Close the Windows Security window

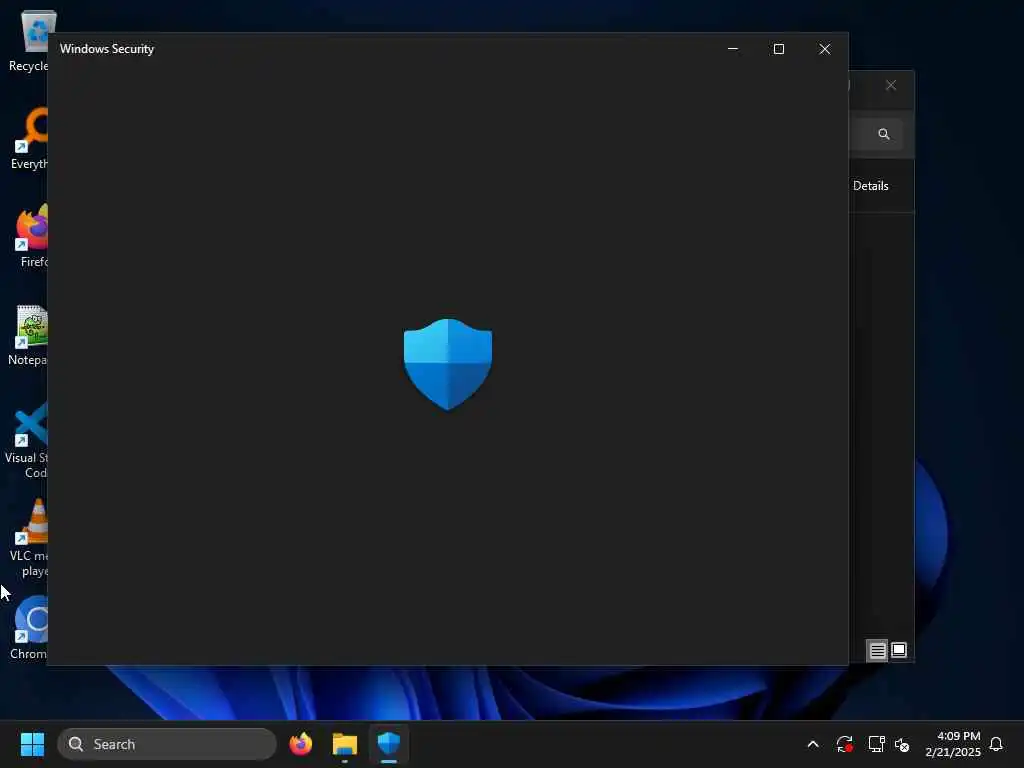(825, 49)
